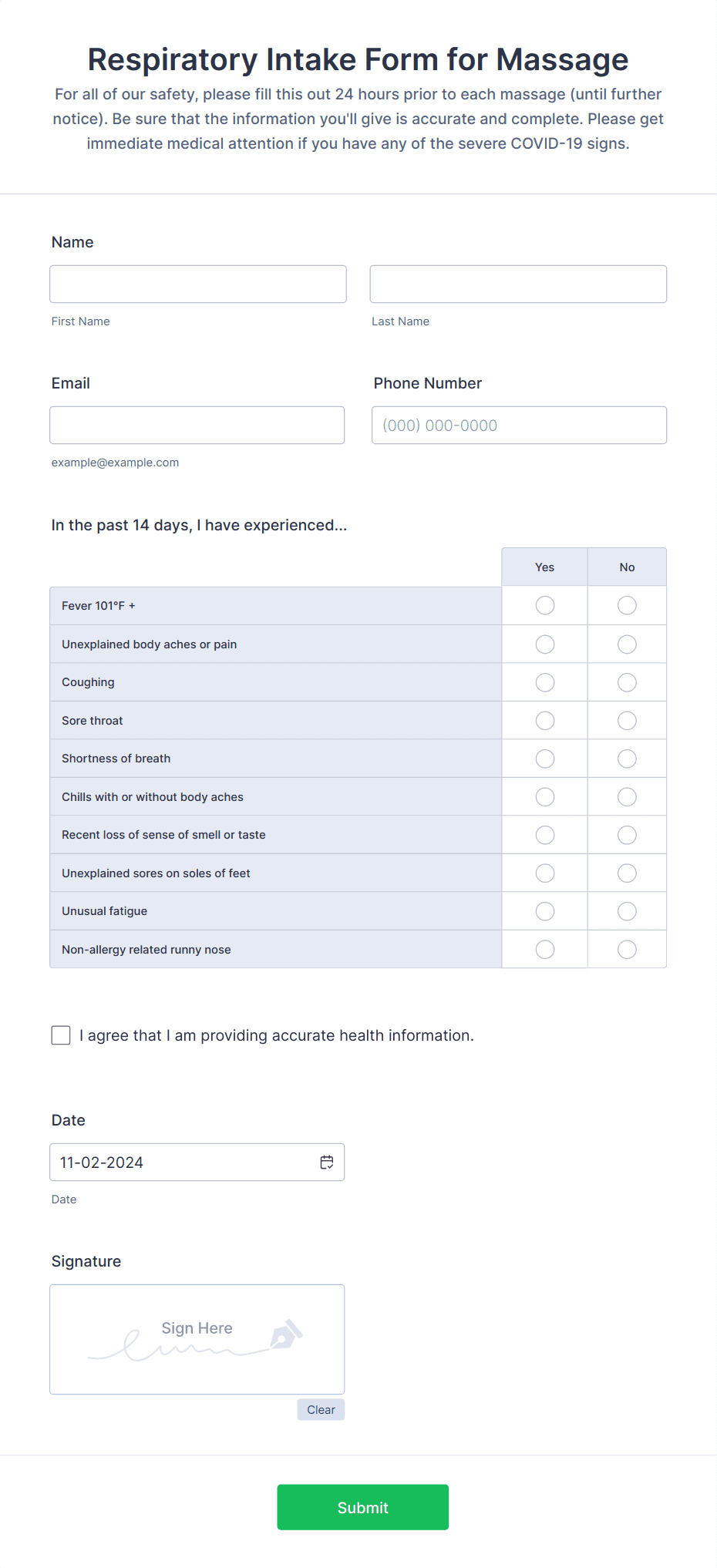Click the First Name input field
Viewport: 717px width, 1568px height.
tap(198, 284)
